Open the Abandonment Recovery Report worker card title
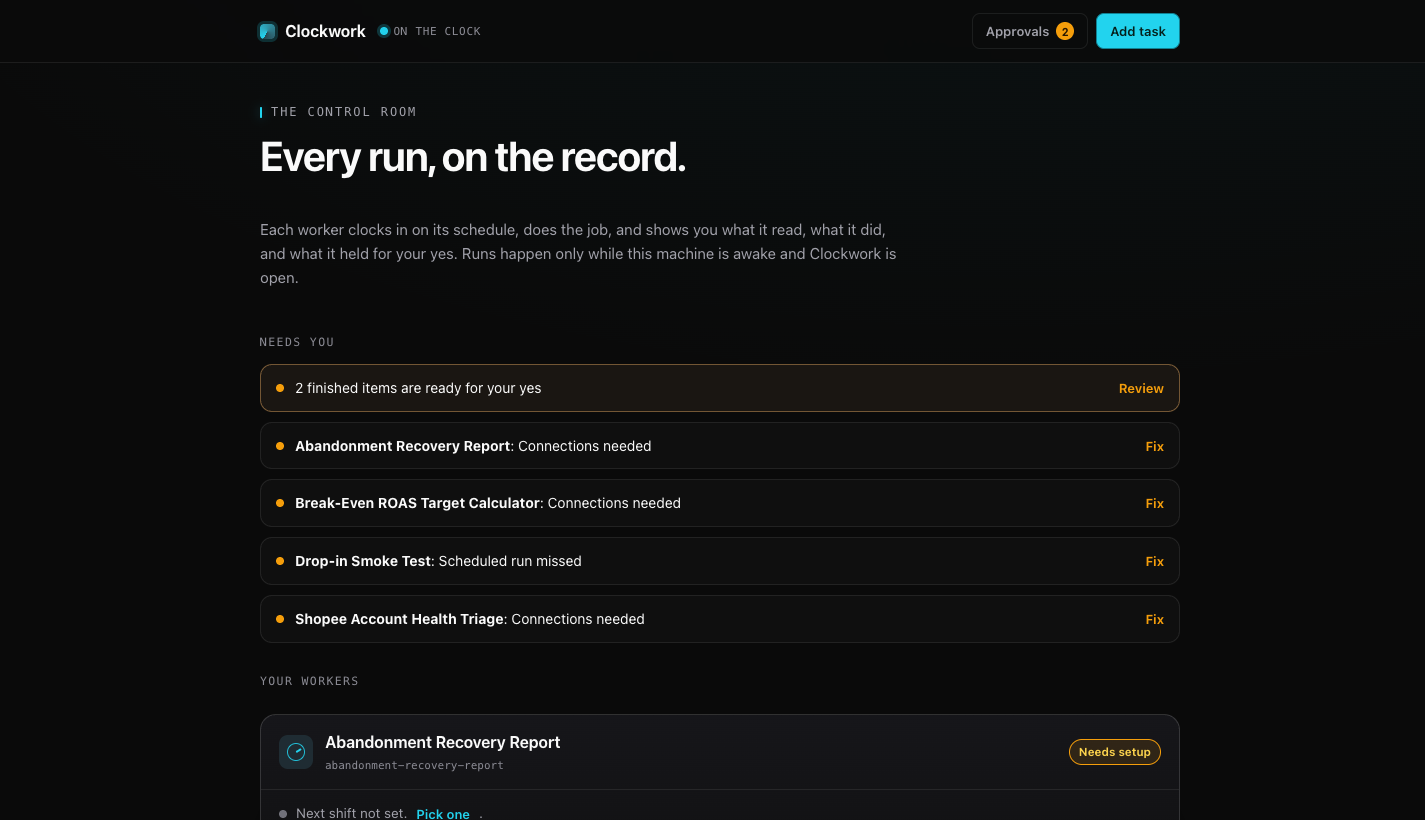The width and height of the screenshot is (1425, 820). tap(442, 742)
